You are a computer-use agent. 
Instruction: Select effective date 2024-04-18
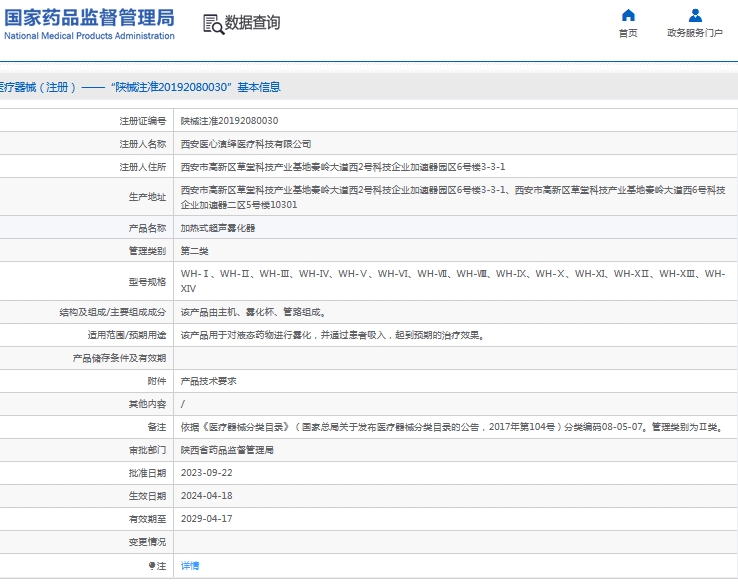[207, 496]
